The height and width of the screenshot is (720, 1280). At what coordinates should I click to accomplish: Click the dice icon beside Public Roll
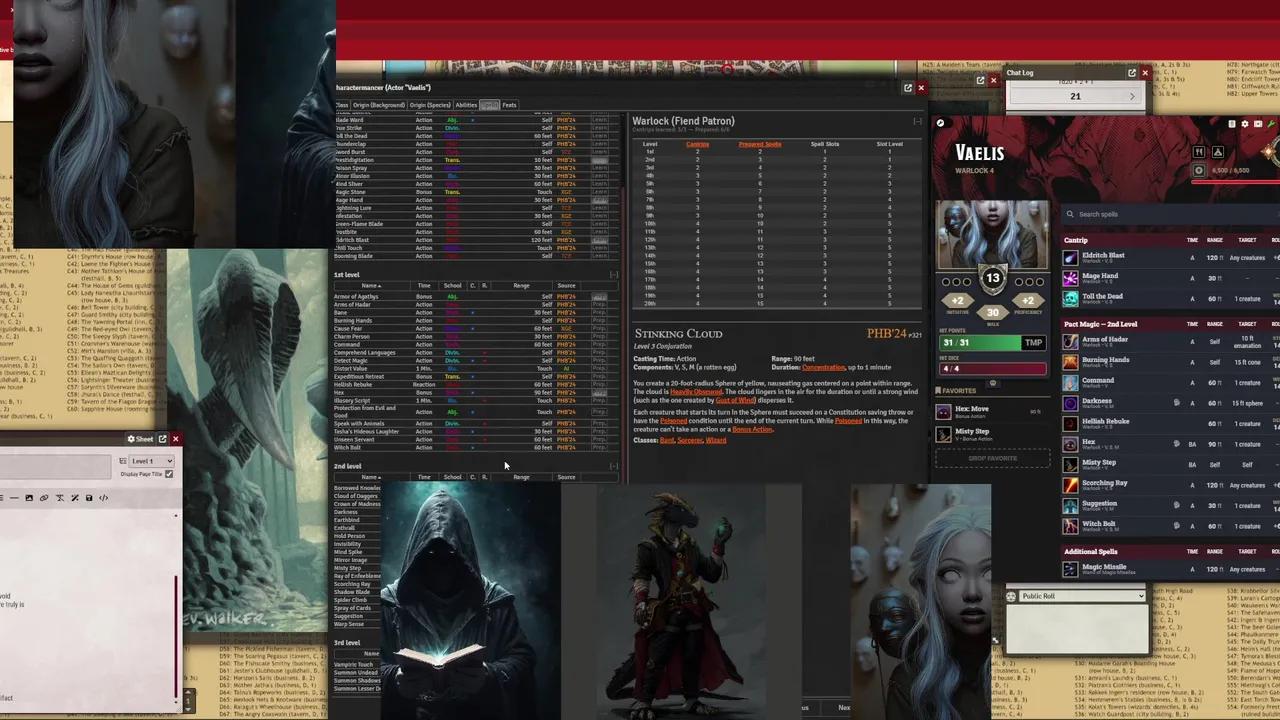[1011, 596]
